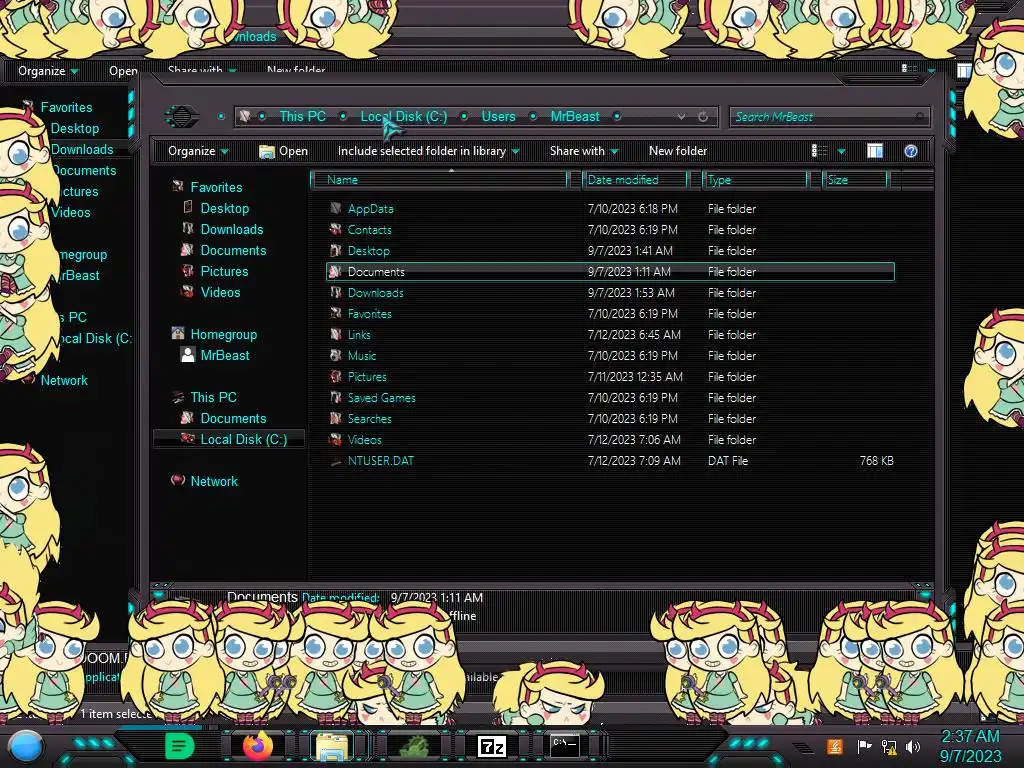
Task: Click the folder icon at address bar start
Action: point(245,116)
